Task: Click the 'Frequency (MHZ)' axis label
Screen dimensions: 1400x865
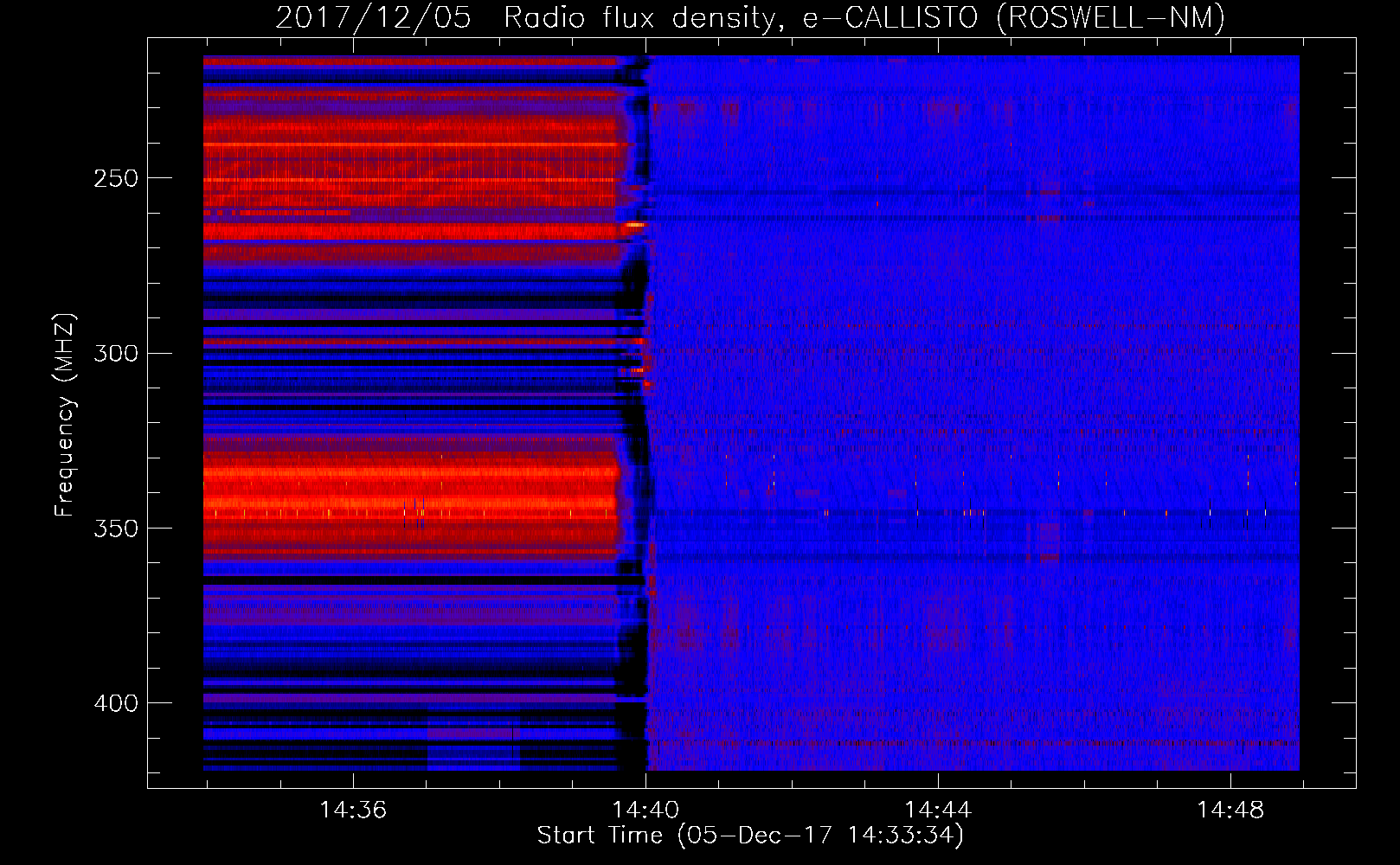Action: click(x=65, y=415)
